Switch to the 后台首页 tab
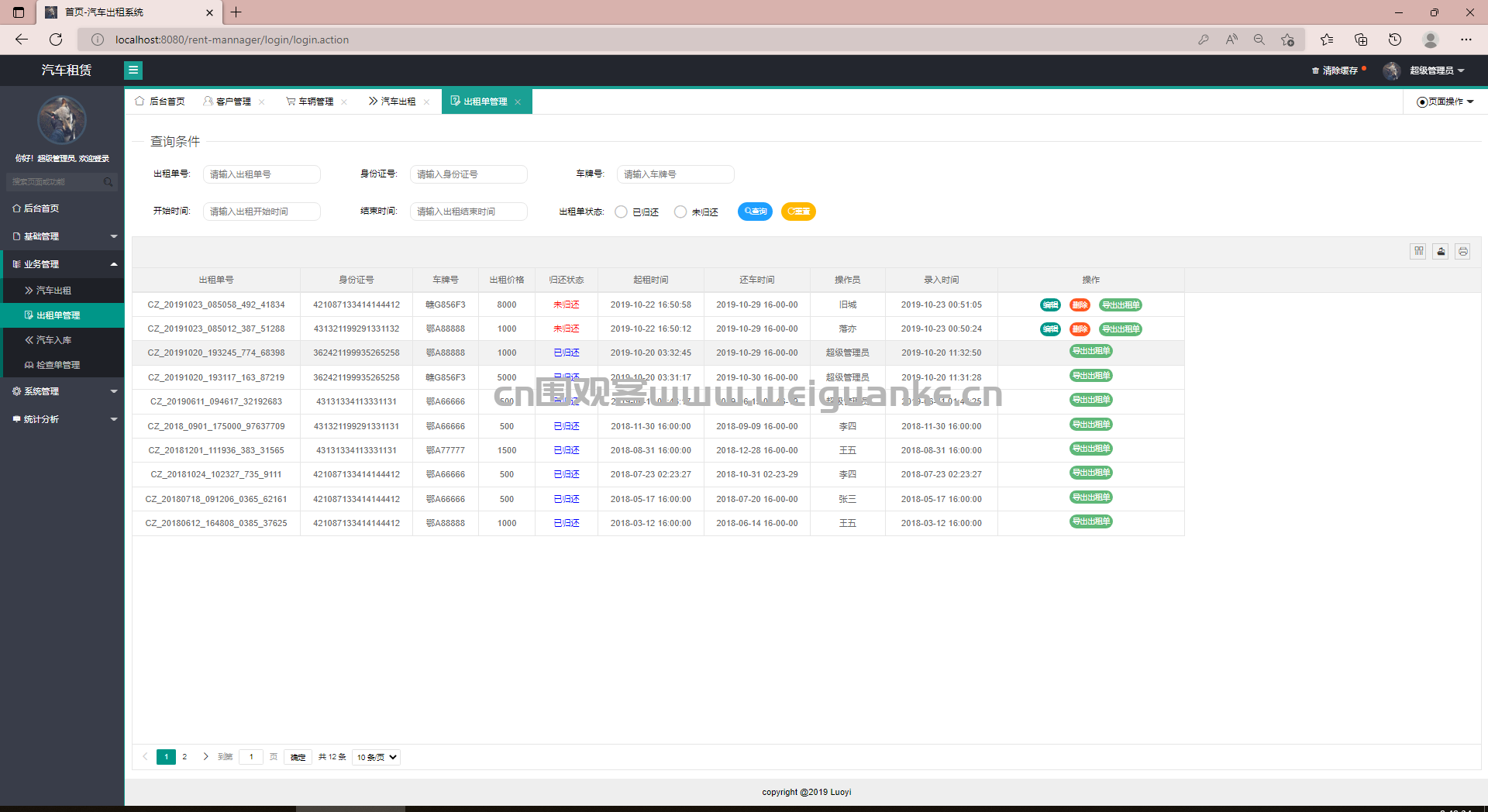1488x812 pixels. click(x=160, y=101)
